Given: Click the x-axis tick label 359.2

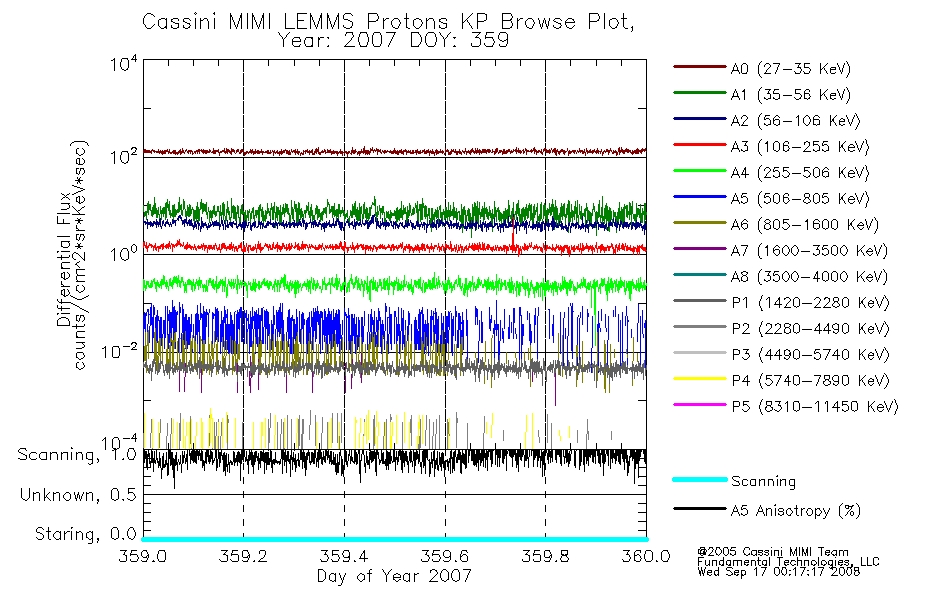Looking at the screenshot, I should tap(243, 556).
